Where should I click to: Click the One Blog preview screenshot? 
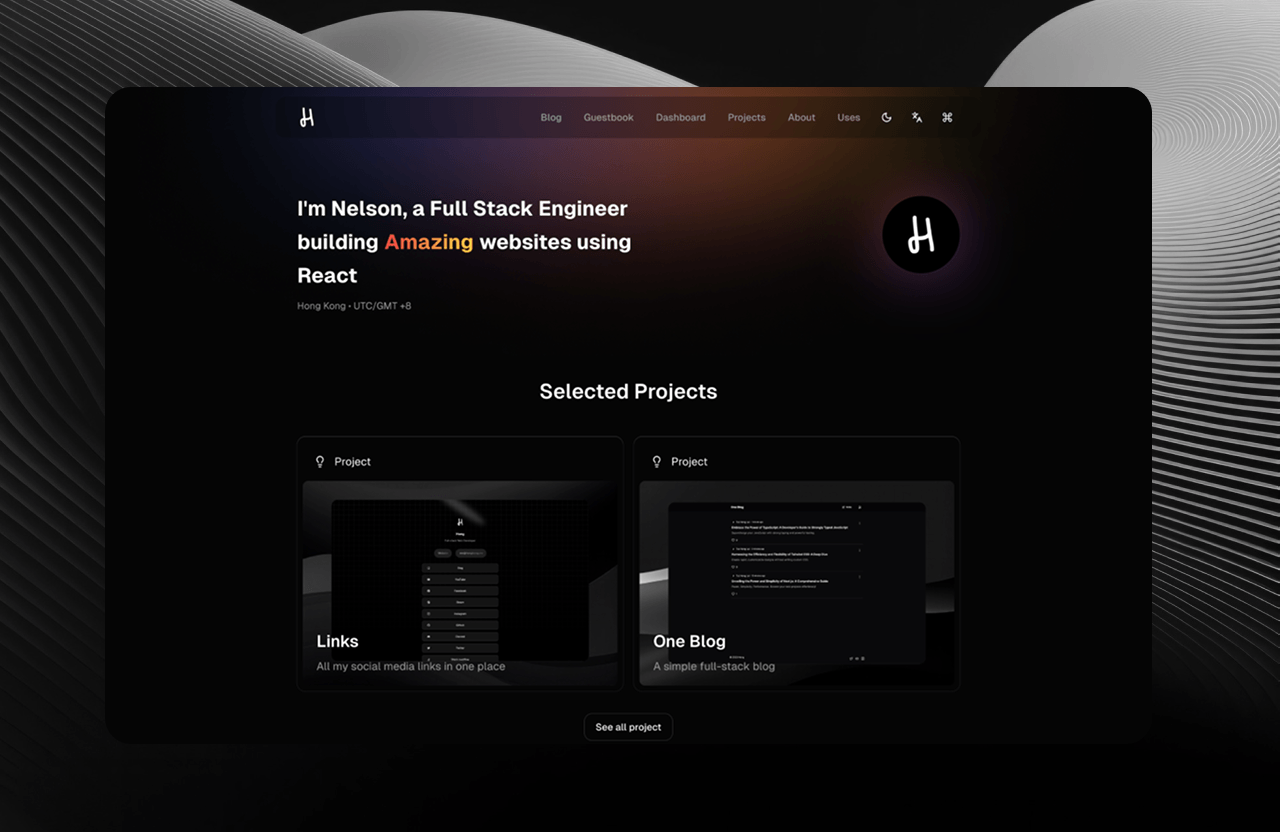click(x=796, y=560)
